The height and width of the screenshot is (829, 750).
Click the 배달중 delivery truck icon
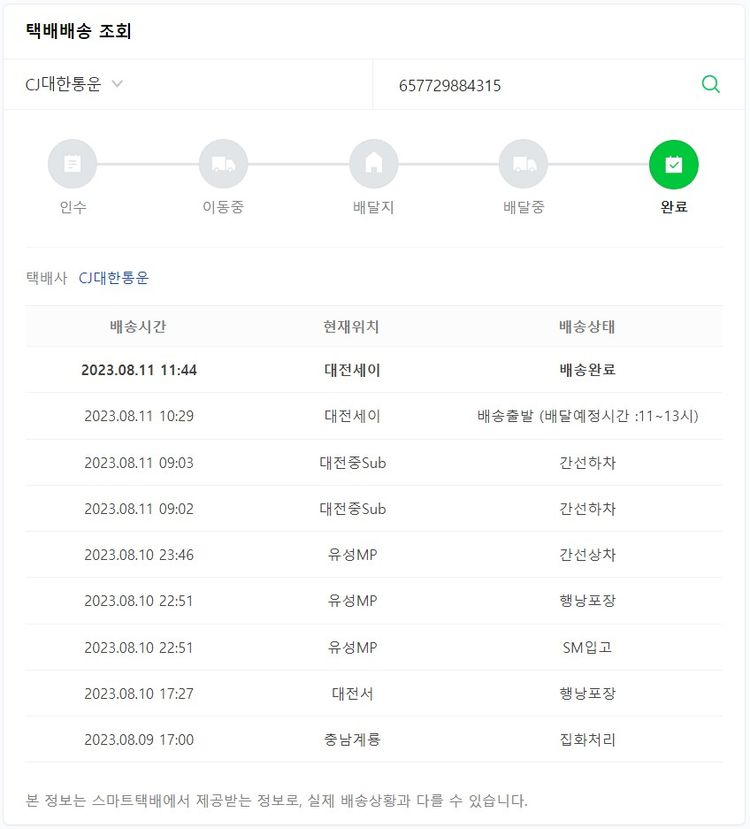point(524,164)
